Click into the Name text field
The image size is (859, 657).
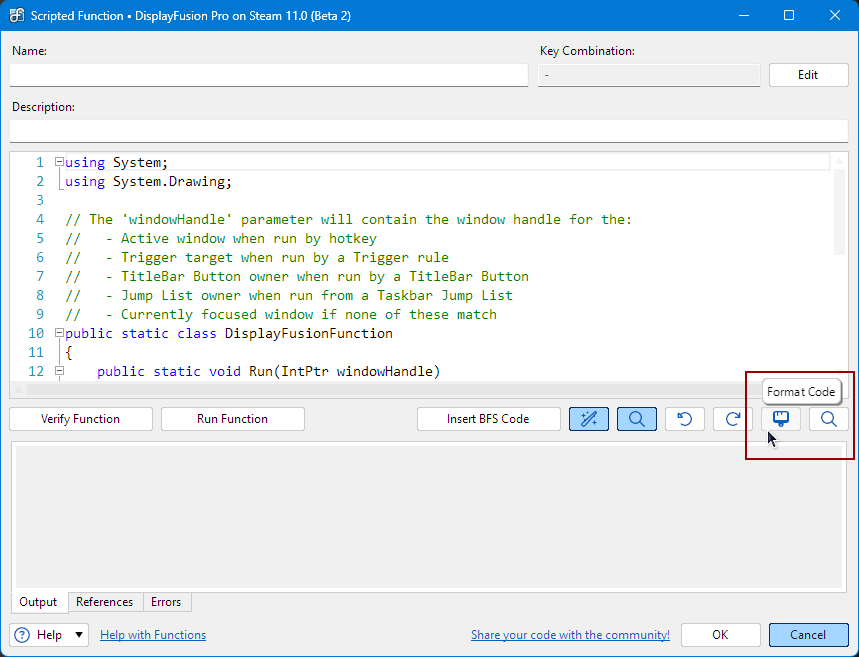coord(268,75)
